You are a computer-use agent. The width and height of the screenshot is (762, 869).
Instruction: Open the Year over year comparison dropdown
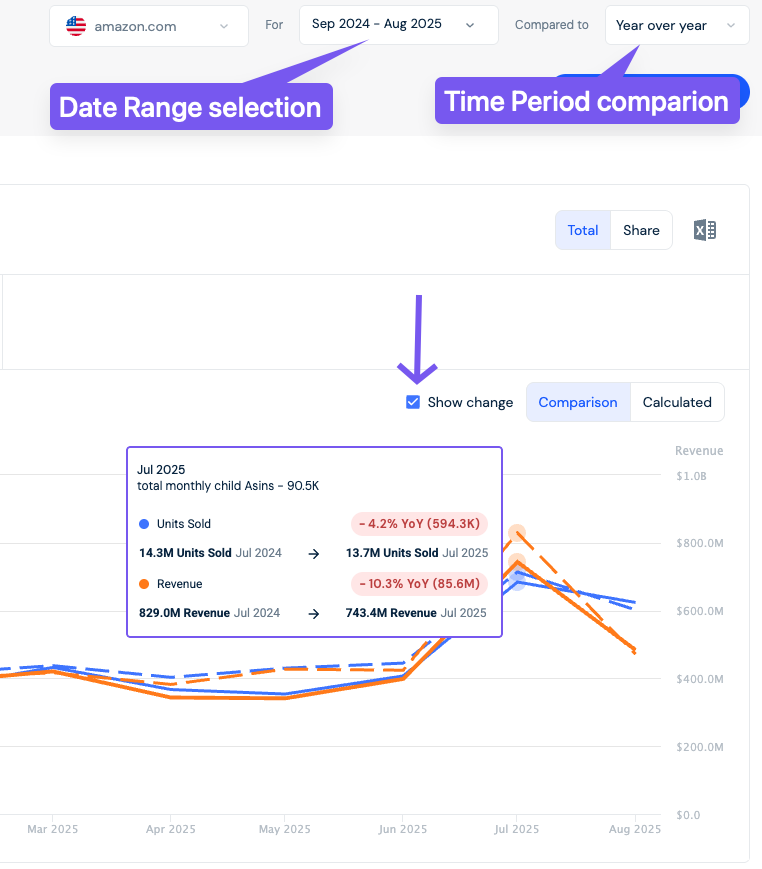point(677,25)
